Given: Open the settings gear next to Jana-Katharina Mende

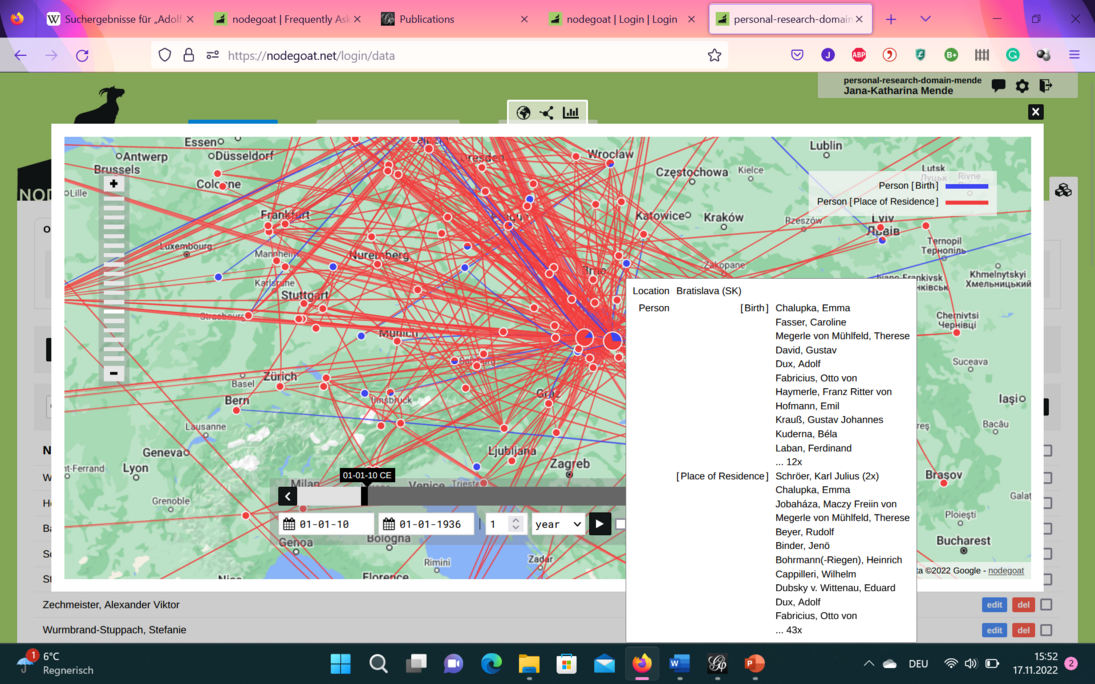Looking at the screenshot, I should pyautogui.click(x=1022, y=86).
